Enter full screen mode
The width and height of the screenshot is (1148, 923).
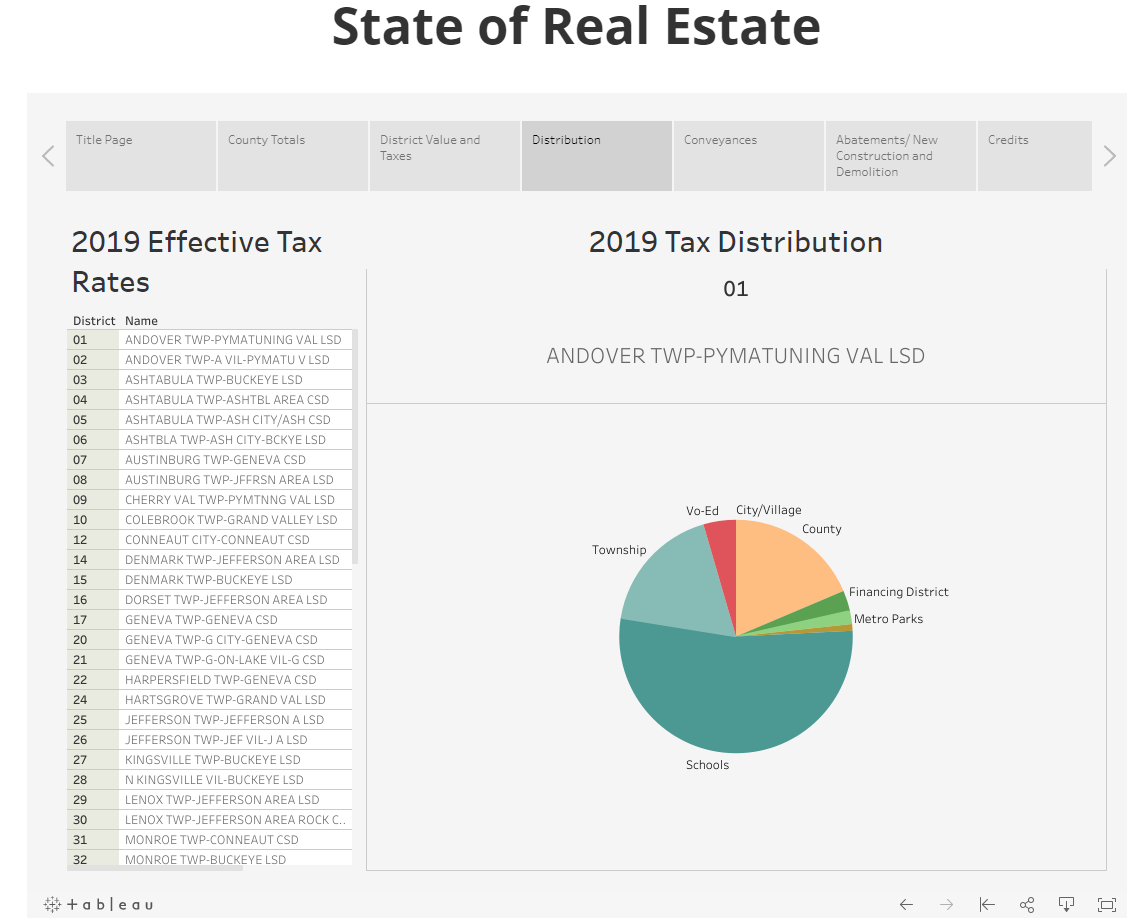pos(1106,904)
